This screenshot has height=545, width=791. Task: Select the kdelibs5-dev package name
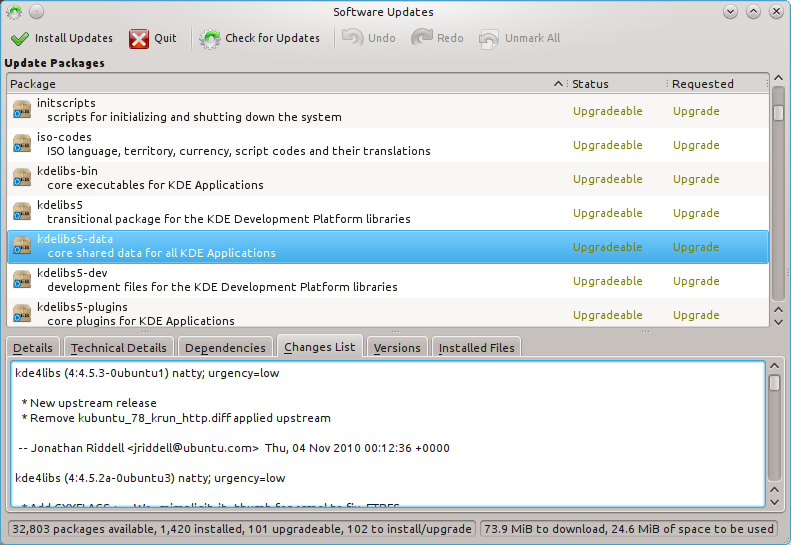coord(72,273)
